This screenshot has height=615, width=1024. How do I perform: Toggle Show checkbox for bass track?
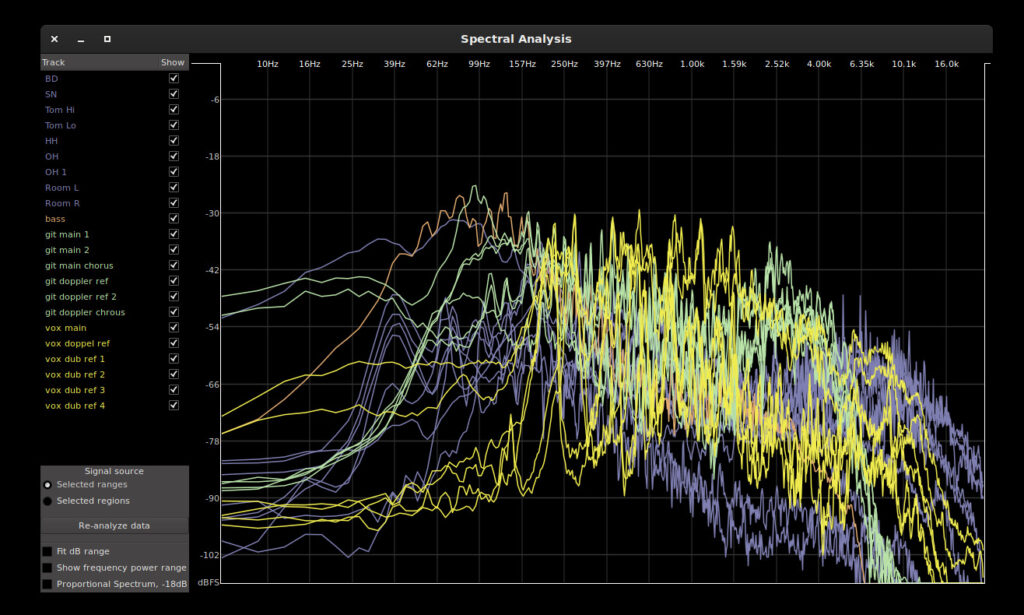tap(174, 219)
